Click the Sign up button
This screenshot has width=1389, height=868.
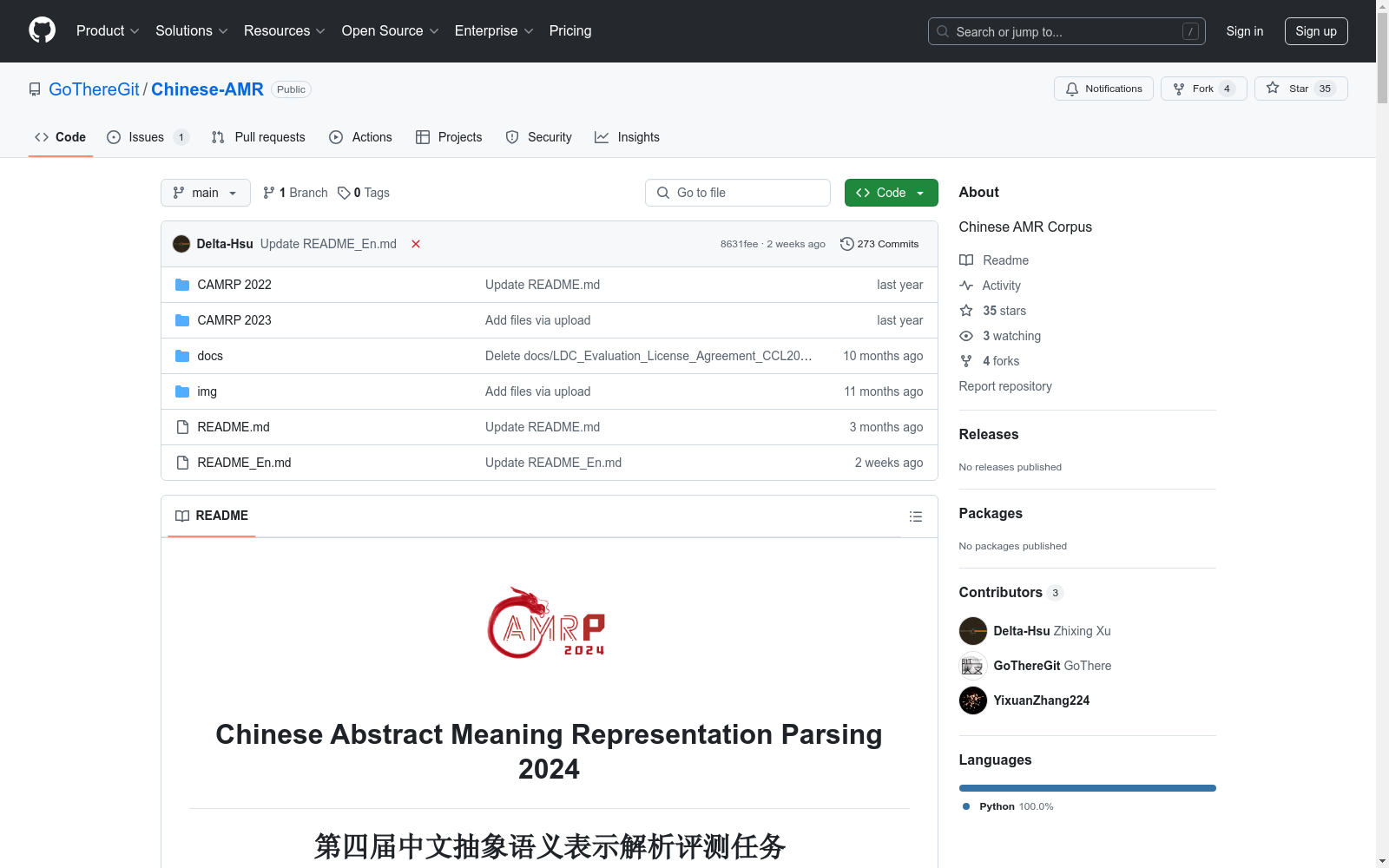point(1316,31)
